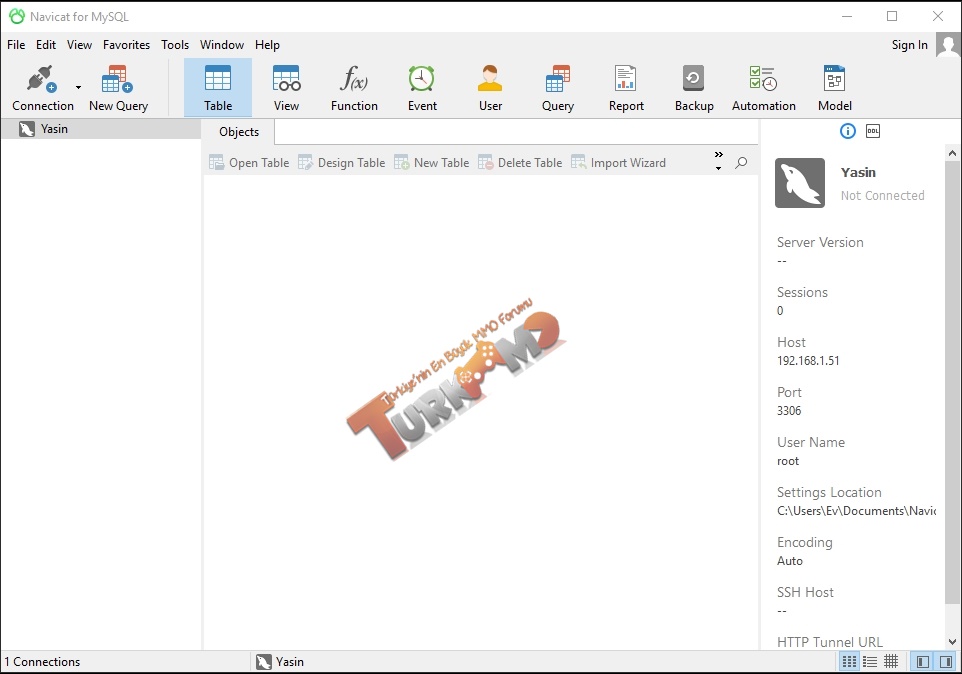The image size is (962, 674).
Task: Open the Query section
Action: click(x=558, y=89)
